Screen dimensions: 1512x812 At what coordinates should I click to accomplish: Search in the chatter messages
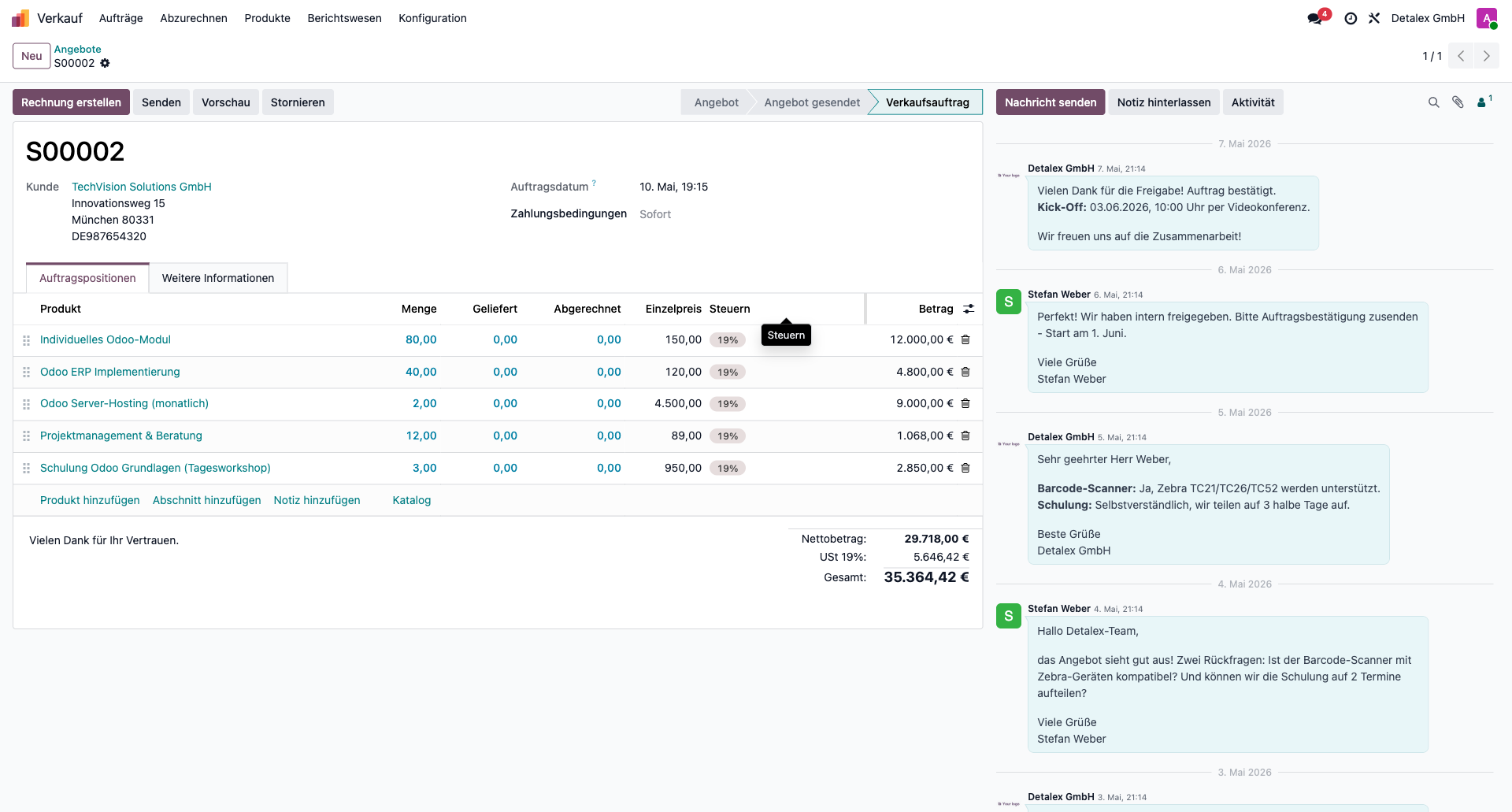pyautogui.click(x=1434, y=102)
